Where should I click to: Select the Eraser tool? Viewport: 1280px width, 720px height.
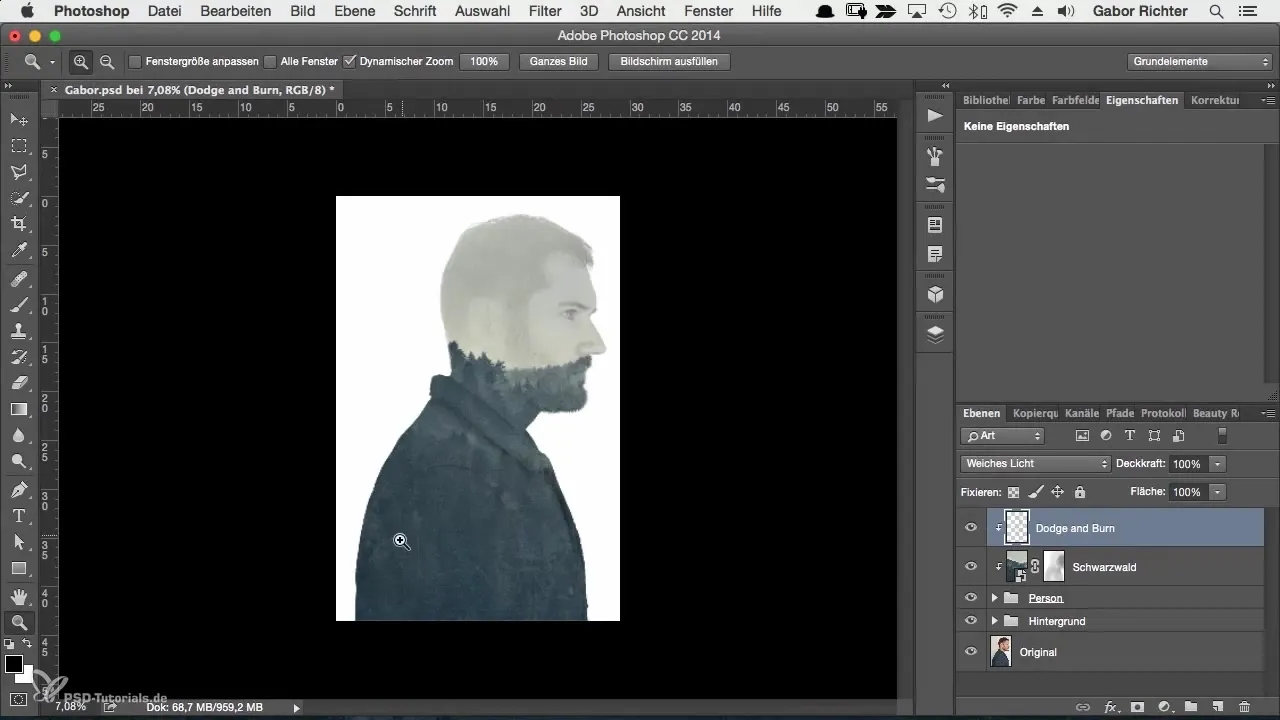point(19,383)
